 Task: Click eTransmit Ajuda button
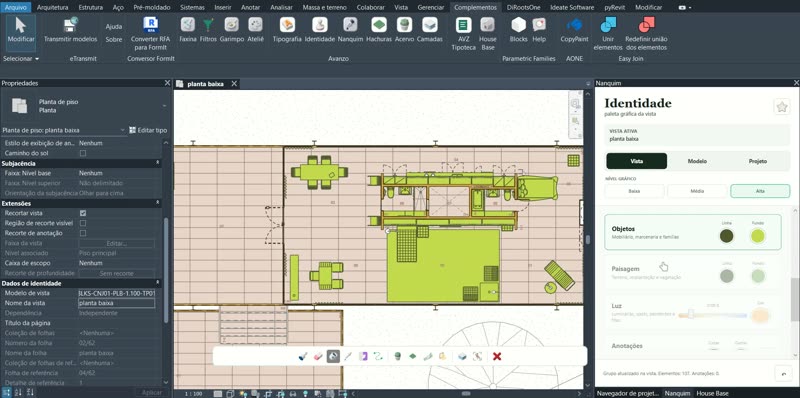[x=114, y=27]
